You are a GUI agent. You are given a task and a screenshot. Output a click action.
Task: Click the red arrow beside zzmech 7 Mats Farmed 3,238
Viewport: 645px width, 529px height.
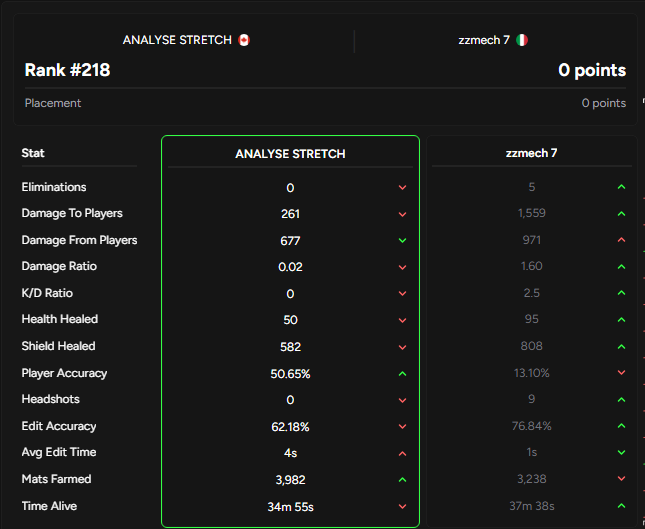point(622,479)
